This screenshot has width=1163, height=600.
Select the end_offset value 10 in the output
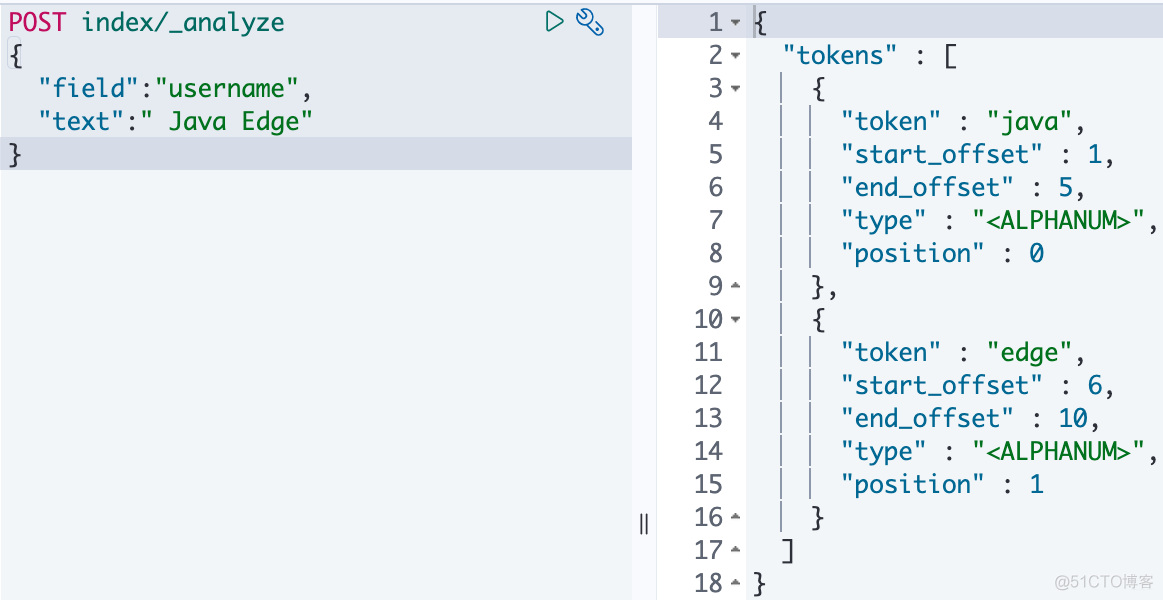click(1071, 419)
